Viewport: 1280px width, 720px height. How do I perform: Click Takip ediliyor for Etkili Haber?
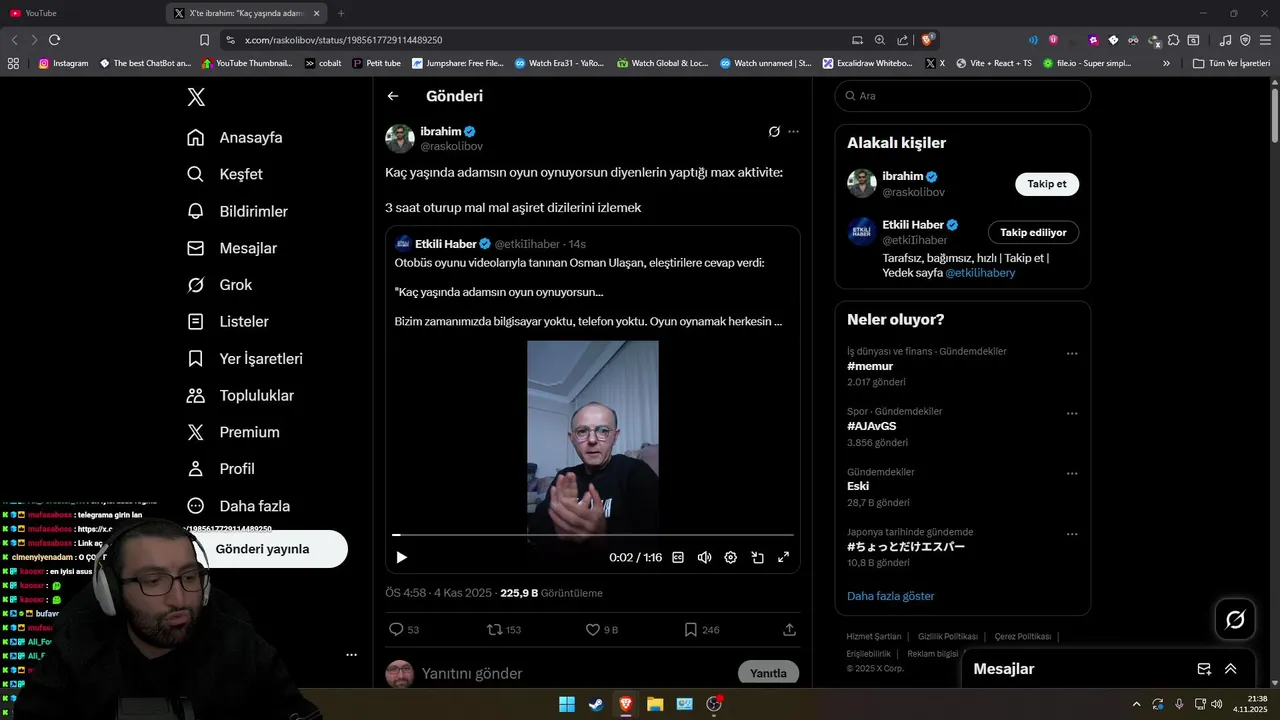(1033, 232)
